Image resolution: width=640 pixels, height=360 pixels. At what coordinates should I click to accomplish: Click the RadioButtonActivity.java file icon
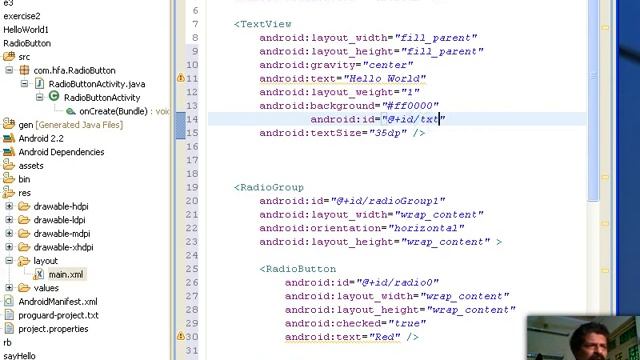40,84
